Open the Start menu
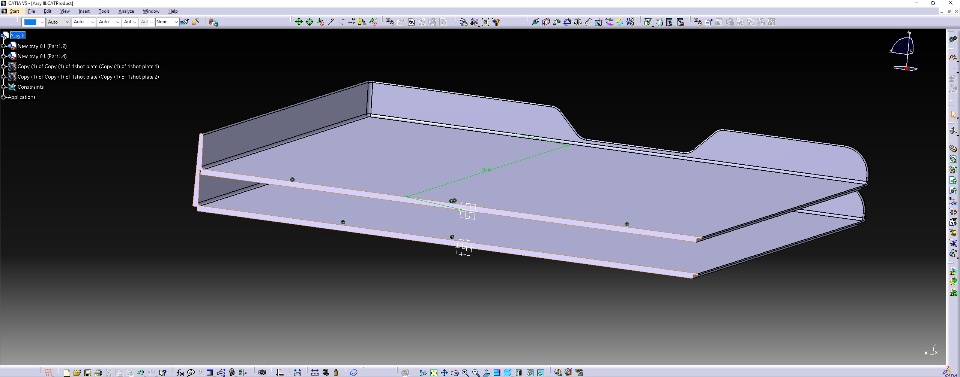 [13, 11]
